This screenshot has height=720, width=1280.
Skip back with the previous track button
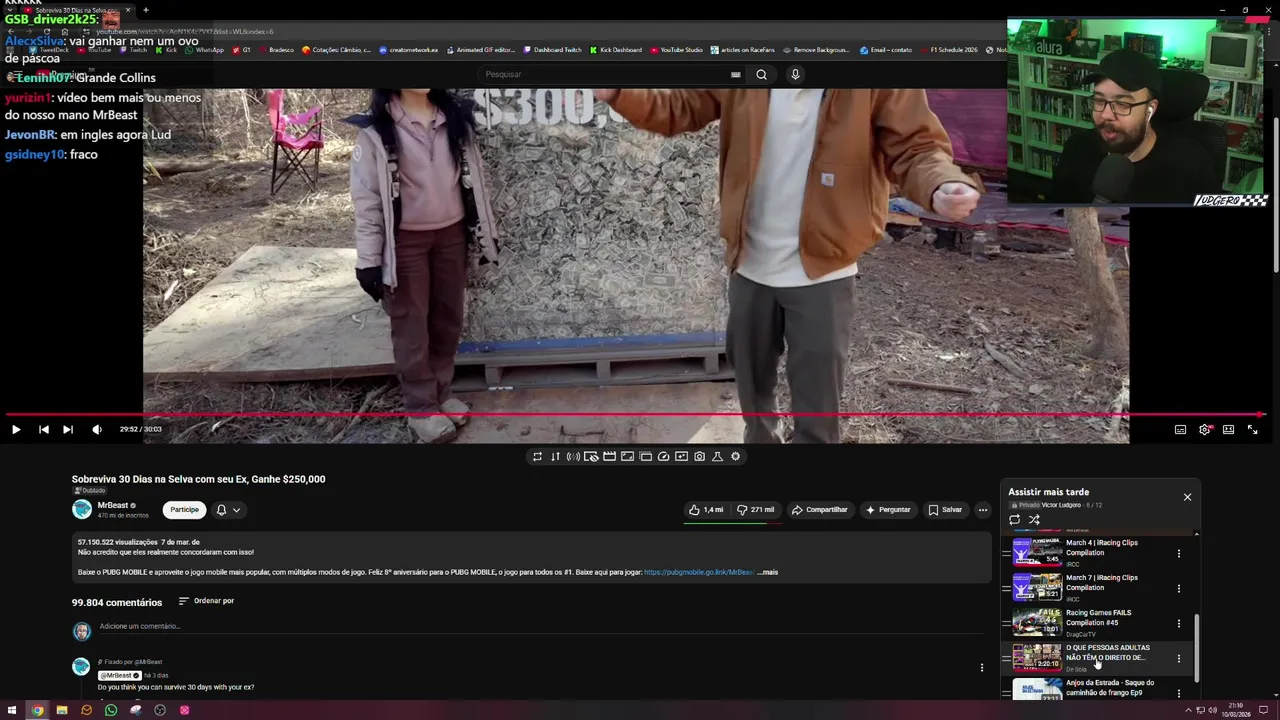click(x=44, y=429)
